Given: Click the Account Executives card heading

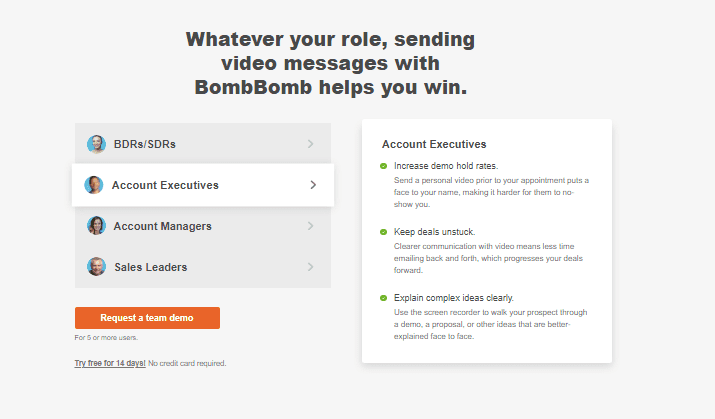Looking at the screenshot, I should [434, 145].
